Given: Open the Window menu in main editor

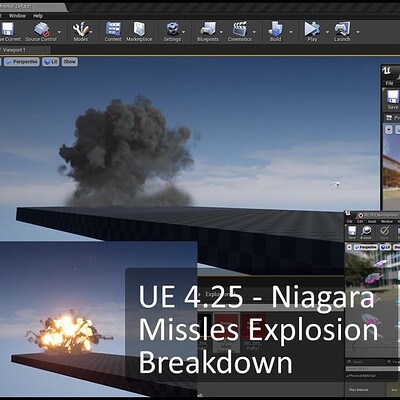Looking at the screenshot, I should (17, 16).
